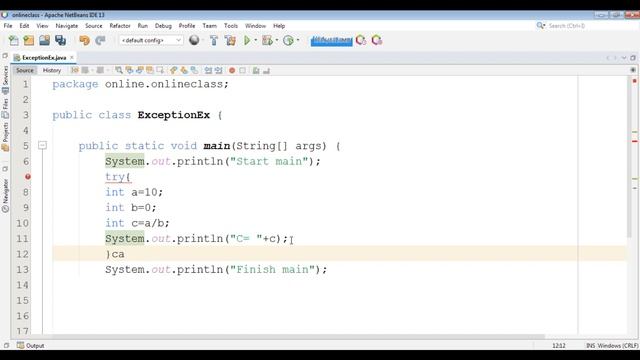
Task: Switch editor to Source view
Action: [x=25, y=70]
